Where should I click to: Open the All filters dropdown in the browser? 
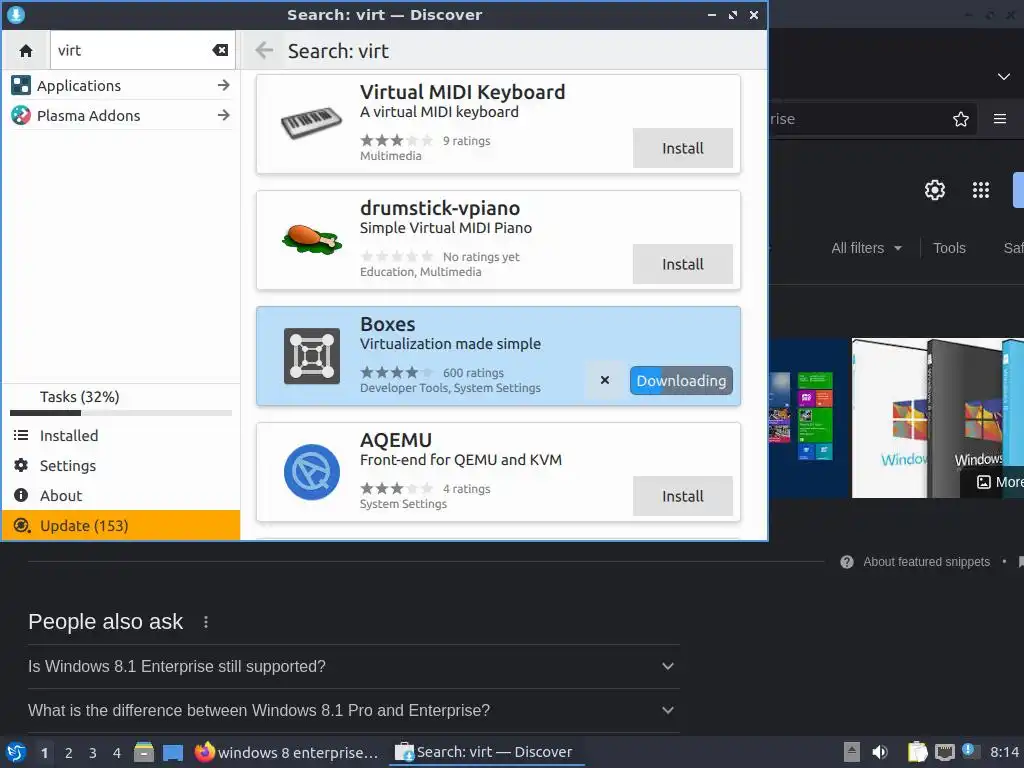coord(866,248)
